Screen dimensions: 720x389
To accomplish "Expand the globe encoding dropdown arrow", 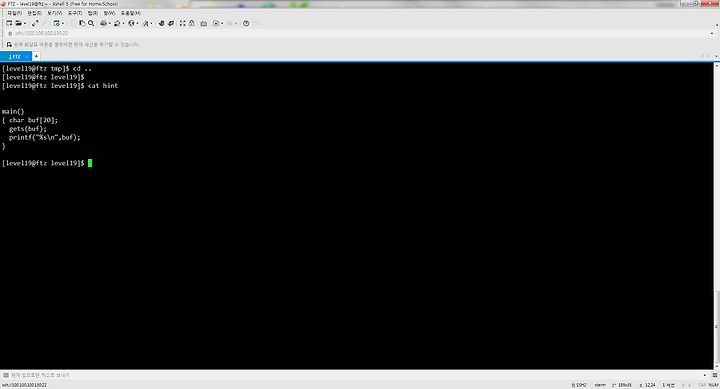I will [x=137, y=23].
